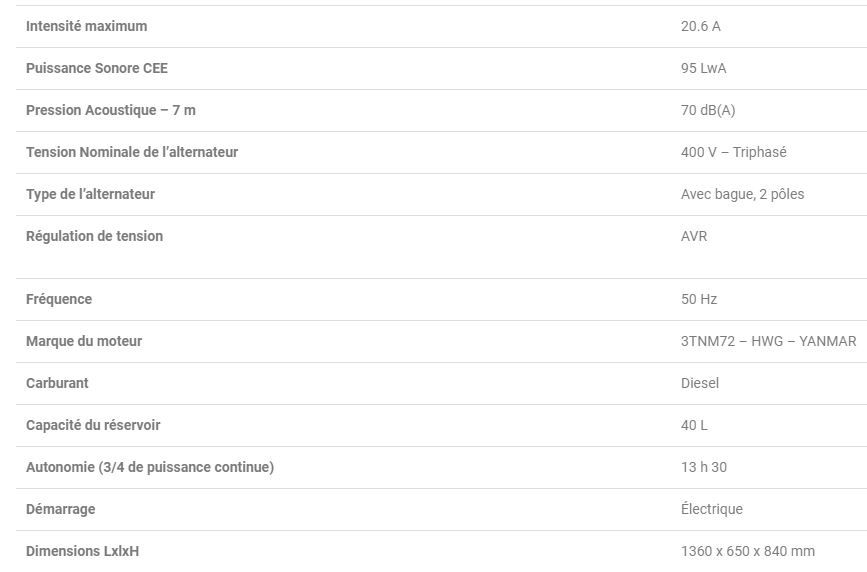Click the "Marque du moteur" label
867x572 pixels.
click(x=84, y=341)
